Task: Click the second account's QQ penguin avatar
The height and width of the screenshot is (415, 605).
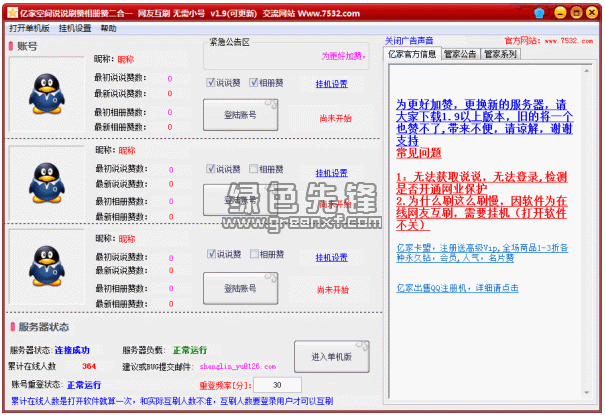Action: (47, 184)
